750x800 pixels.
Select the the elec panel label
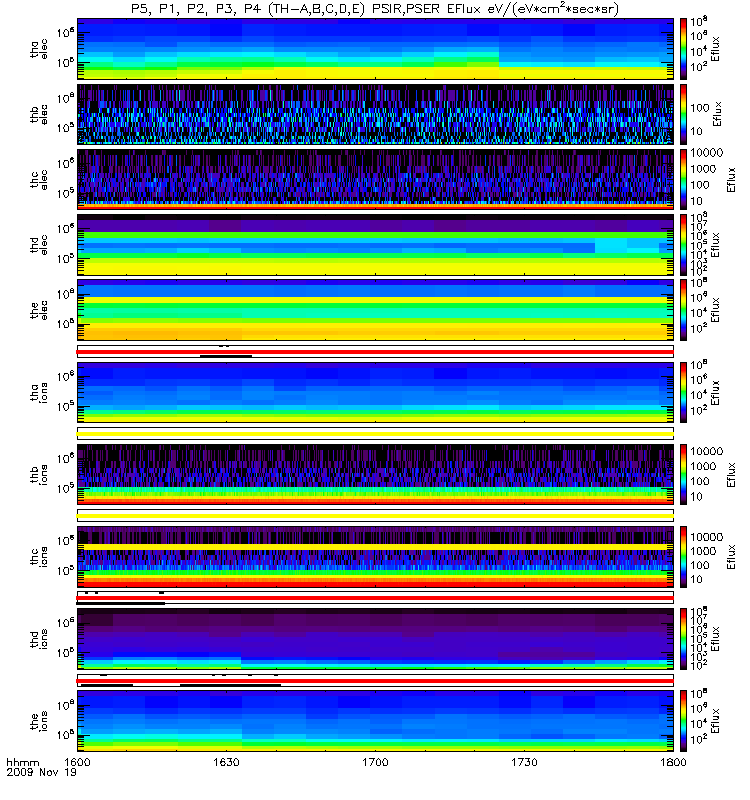39,310
